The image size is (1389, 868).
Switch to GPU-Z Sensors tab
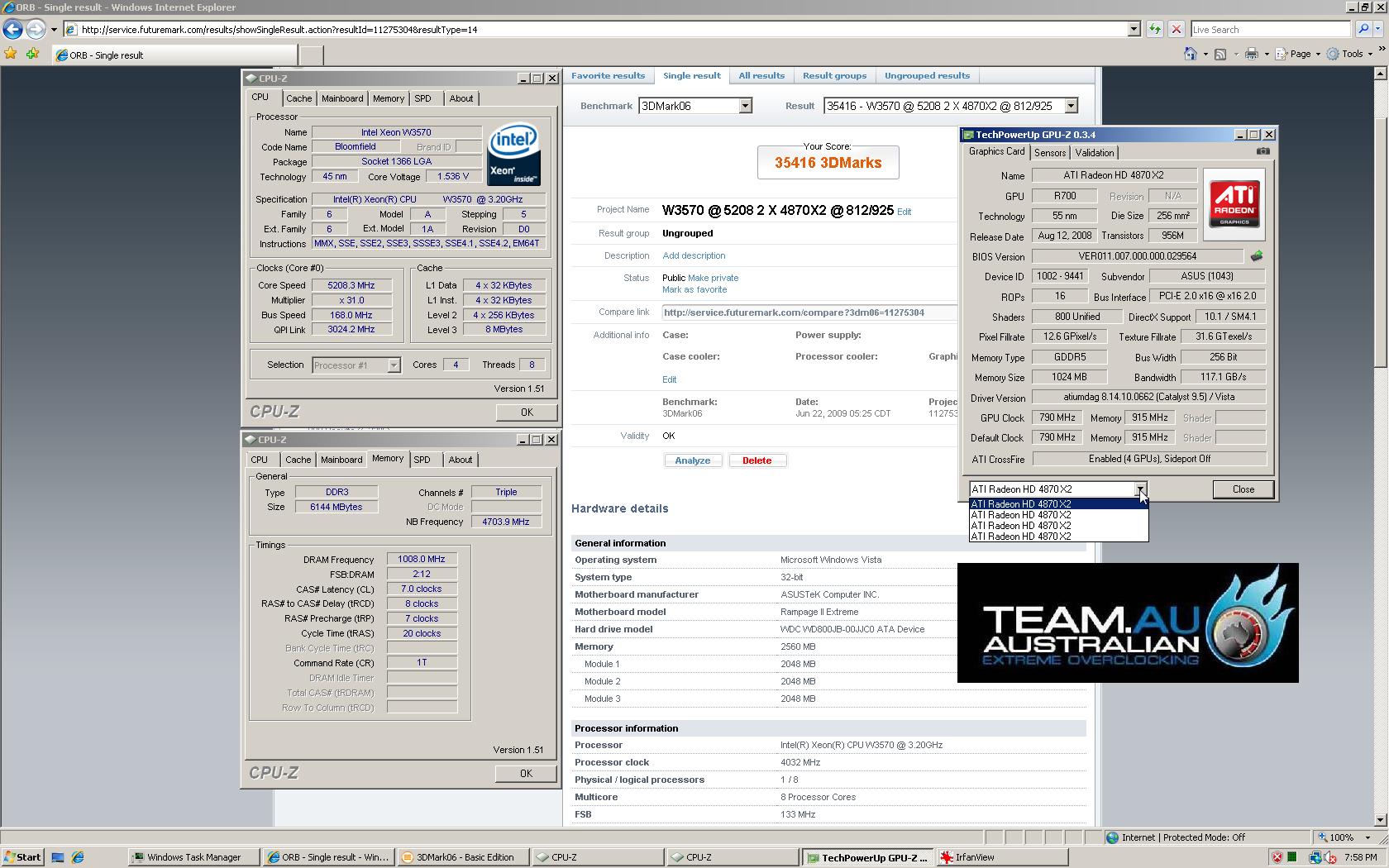pos(1049,153)
